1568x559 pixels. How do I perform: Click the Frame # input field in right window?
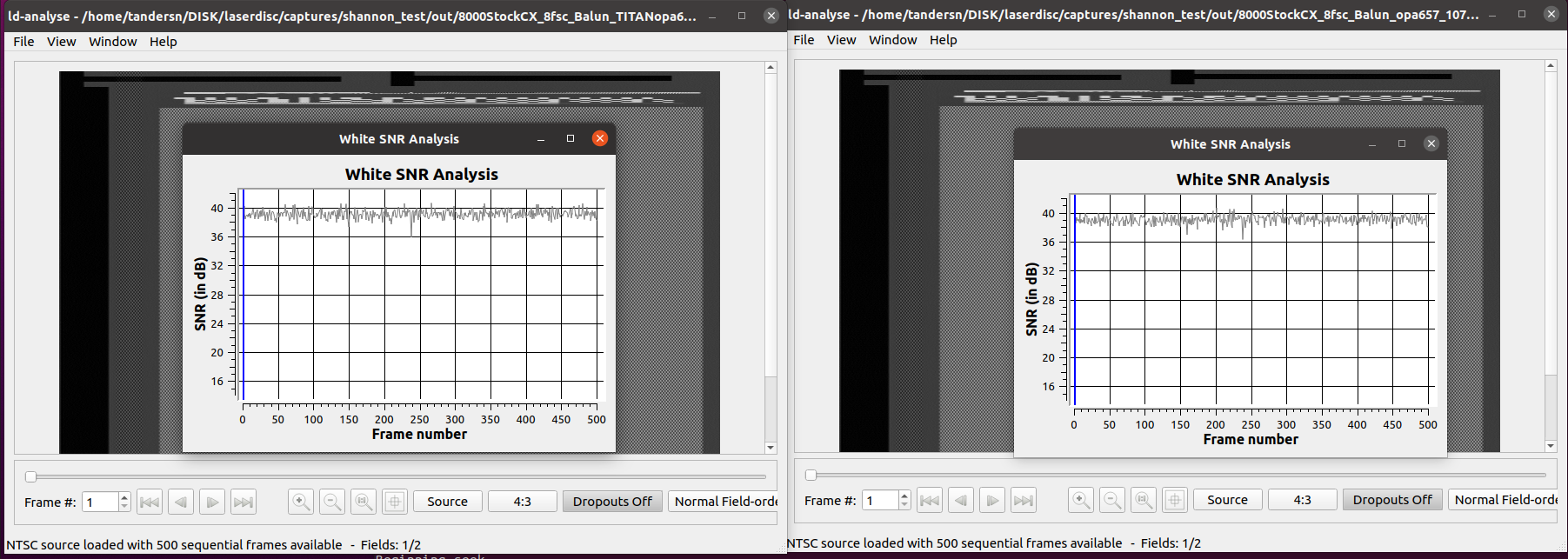pos(879,500)
